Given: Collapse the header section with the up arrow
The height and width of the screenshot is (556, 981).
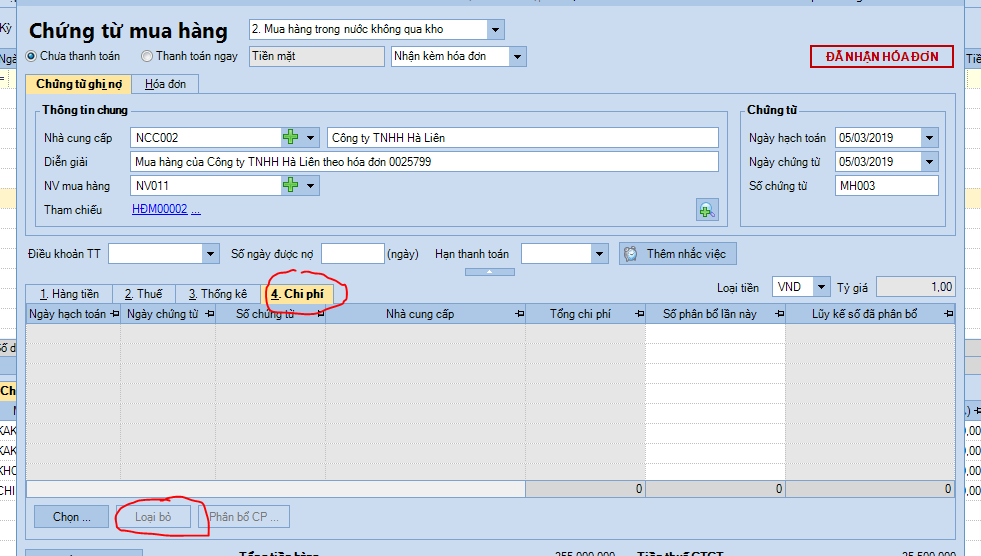Looking at the screenshot, I should coord(490,272).
